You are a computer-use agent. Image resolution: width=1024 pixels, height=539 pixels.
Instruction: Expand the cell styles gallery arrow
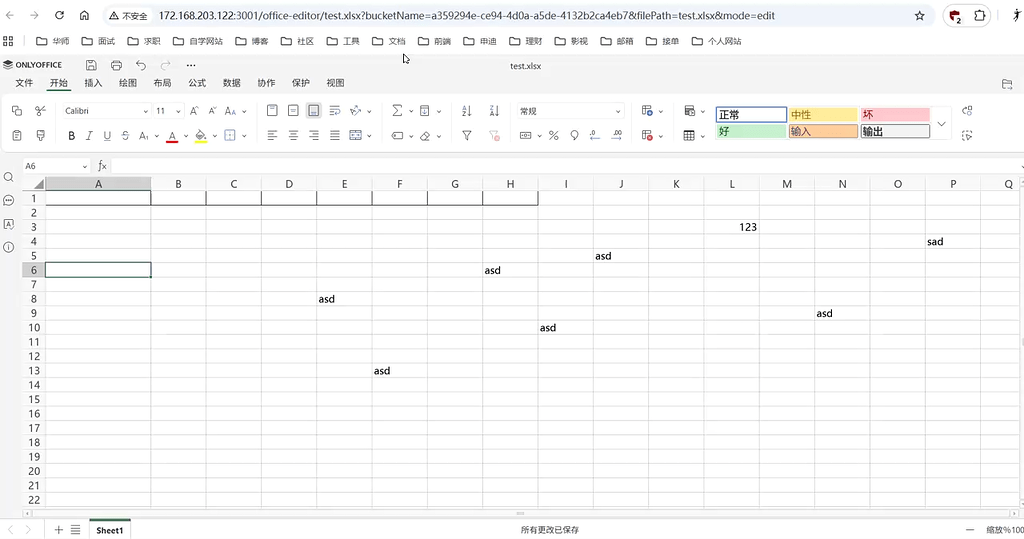(x=941, y=123)
